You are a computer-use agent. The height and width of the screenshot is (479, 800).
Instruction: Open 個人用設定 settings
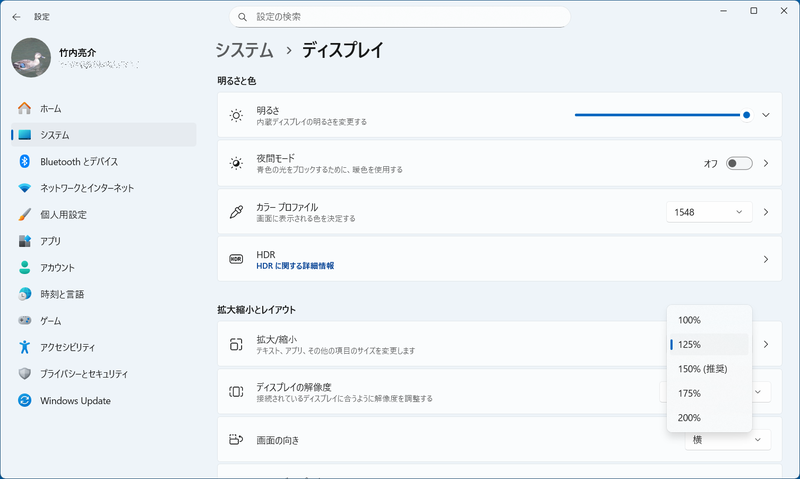pyautogui.click(x=104, y=214)
